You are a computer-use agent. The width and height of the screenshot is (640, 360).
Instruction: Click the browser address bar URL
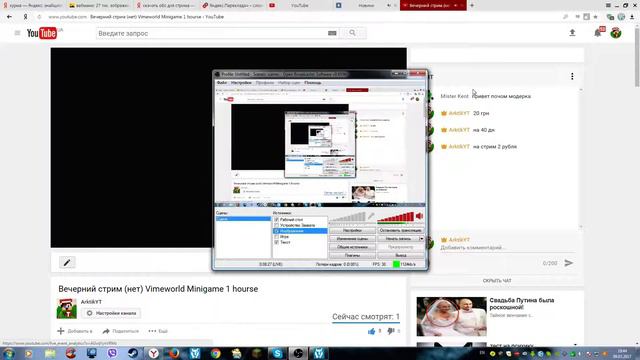tap(136, 17)
